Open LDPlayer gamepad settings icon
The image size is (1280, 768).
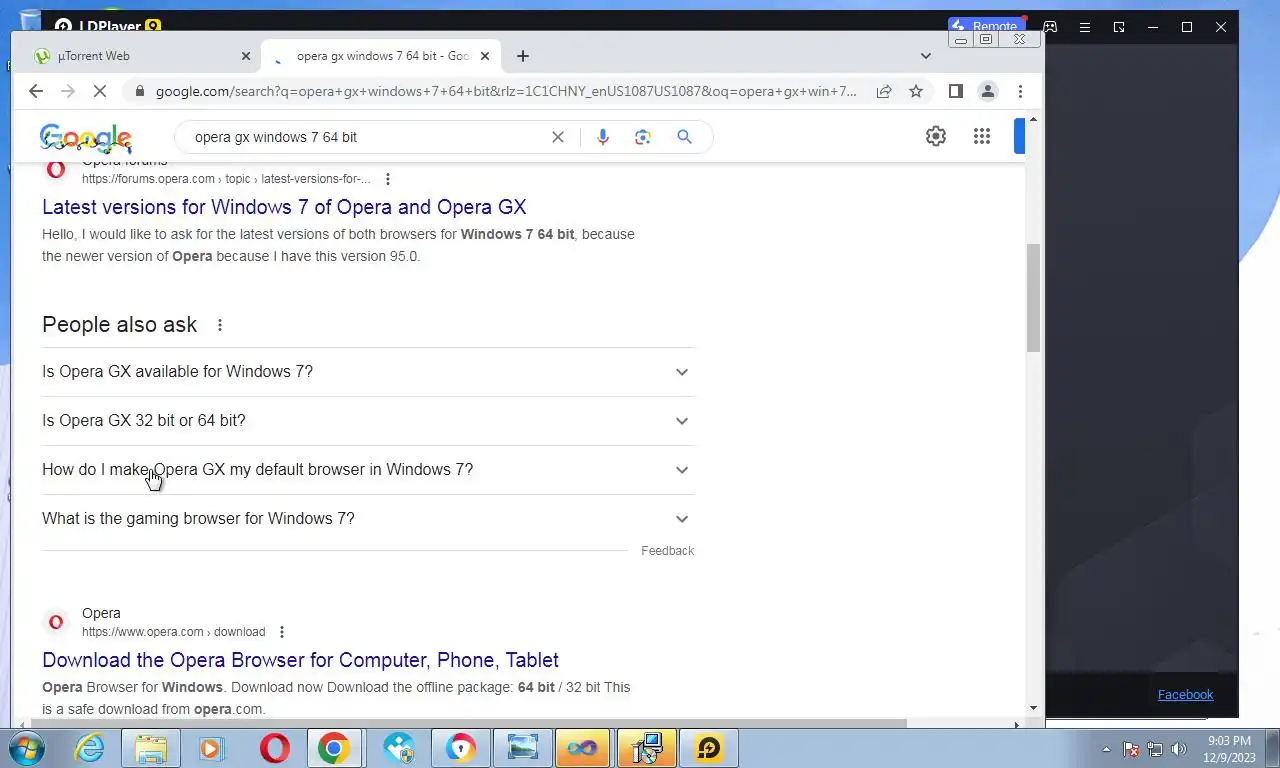click(x=1050, y=27)
